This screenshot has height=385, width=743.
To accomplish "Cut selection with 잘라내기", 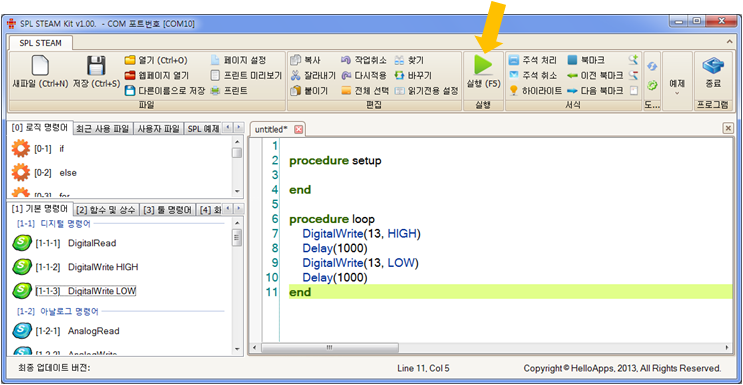I will 313,75.
